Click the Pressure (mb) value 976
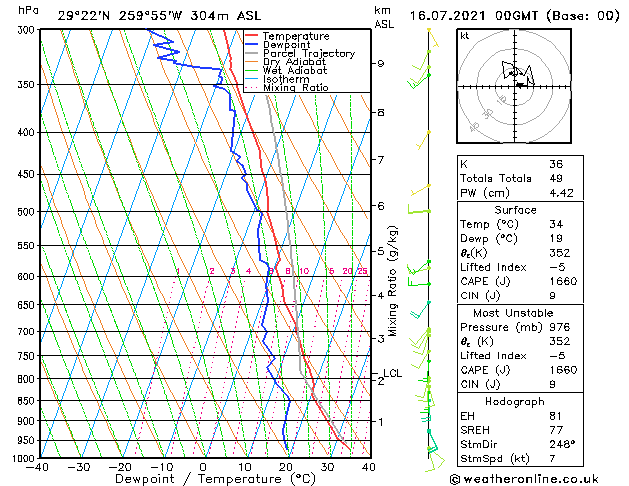Viewport: 629px width, 486px height. pos(559,327)
